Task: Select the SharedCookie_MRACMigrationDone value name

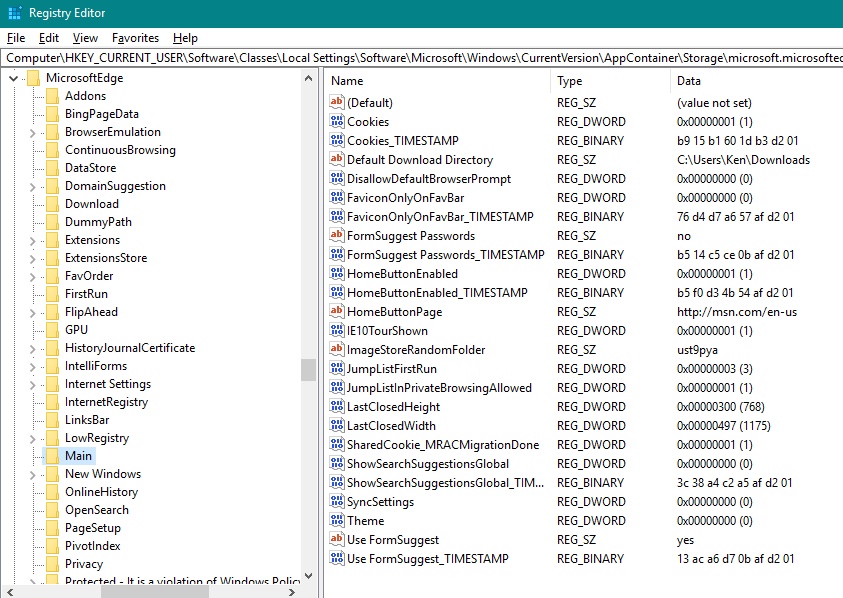Action: tap(443, 445)
